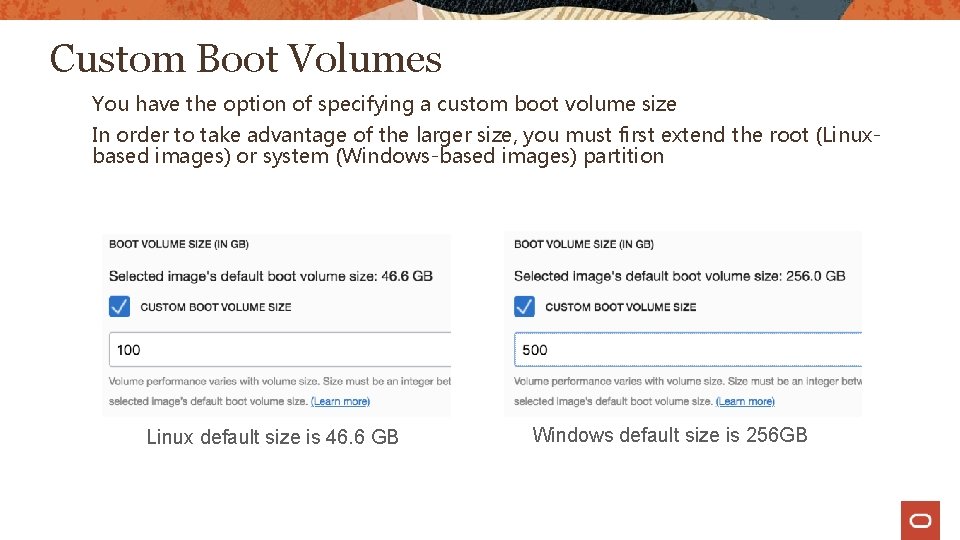
Task: Click the volume performance note under the 500 field
Action: [x=687, y=382]
